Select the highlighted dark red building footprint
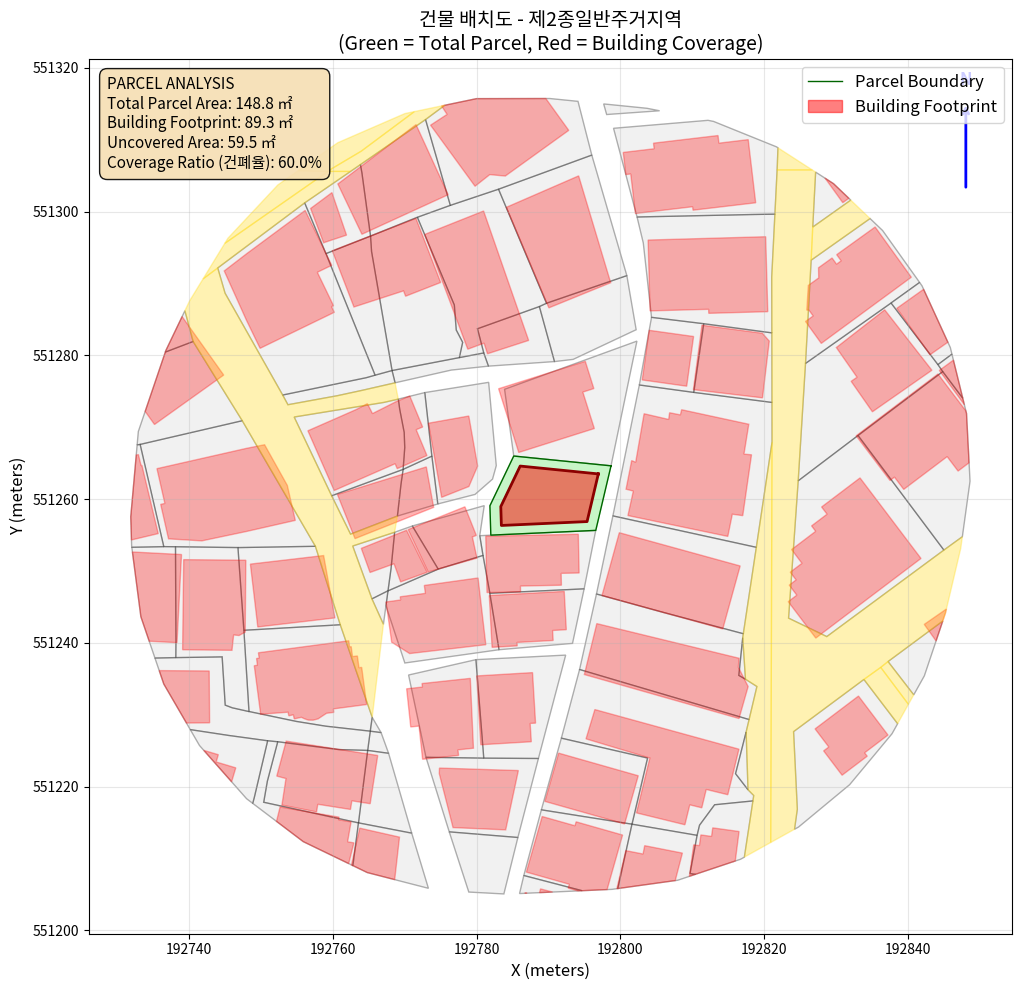 [548, 496]
